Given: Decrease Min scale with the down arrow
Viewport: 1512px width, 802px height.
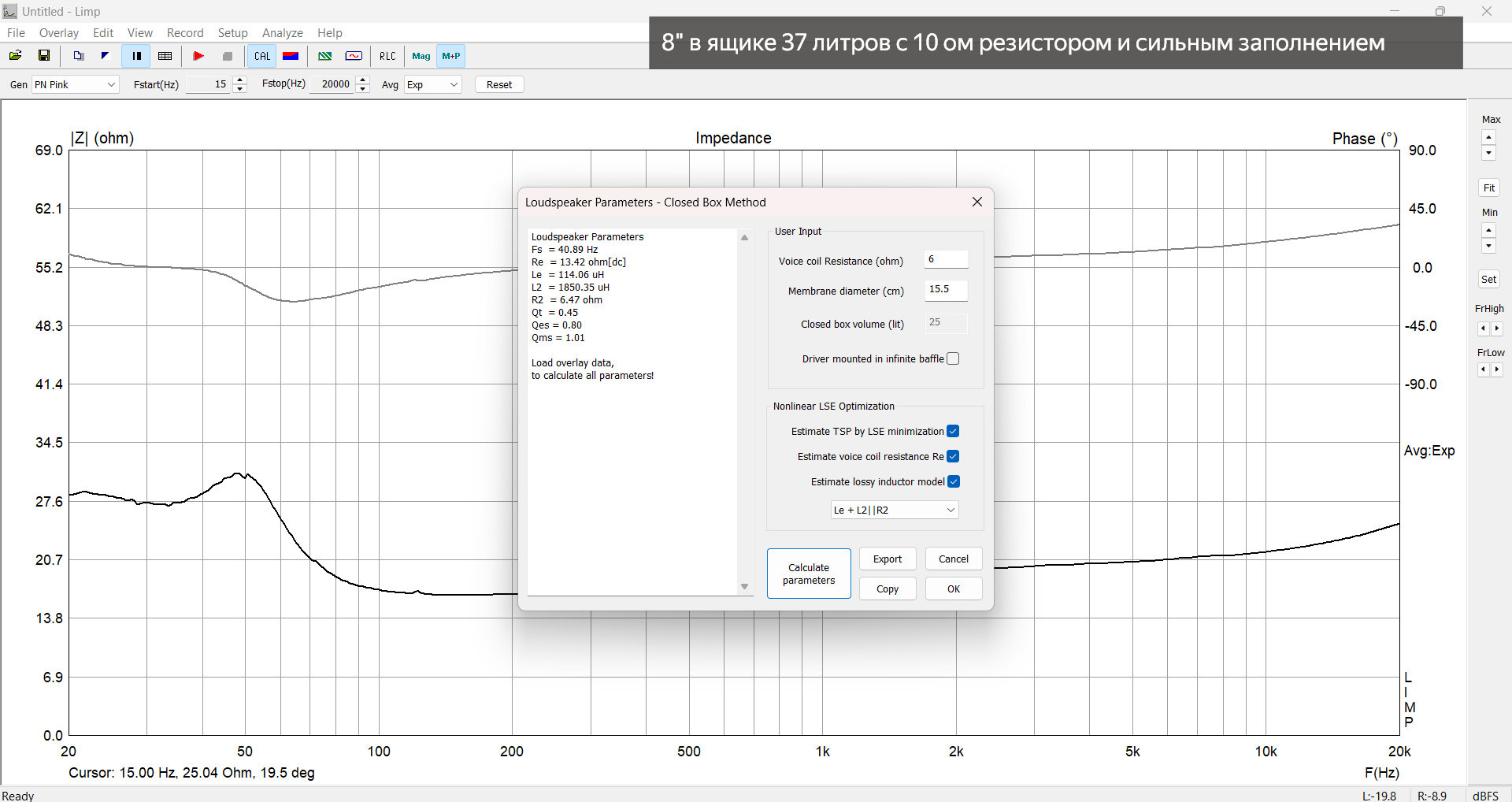Looking at the screenshot, I should pos(1488,245).
